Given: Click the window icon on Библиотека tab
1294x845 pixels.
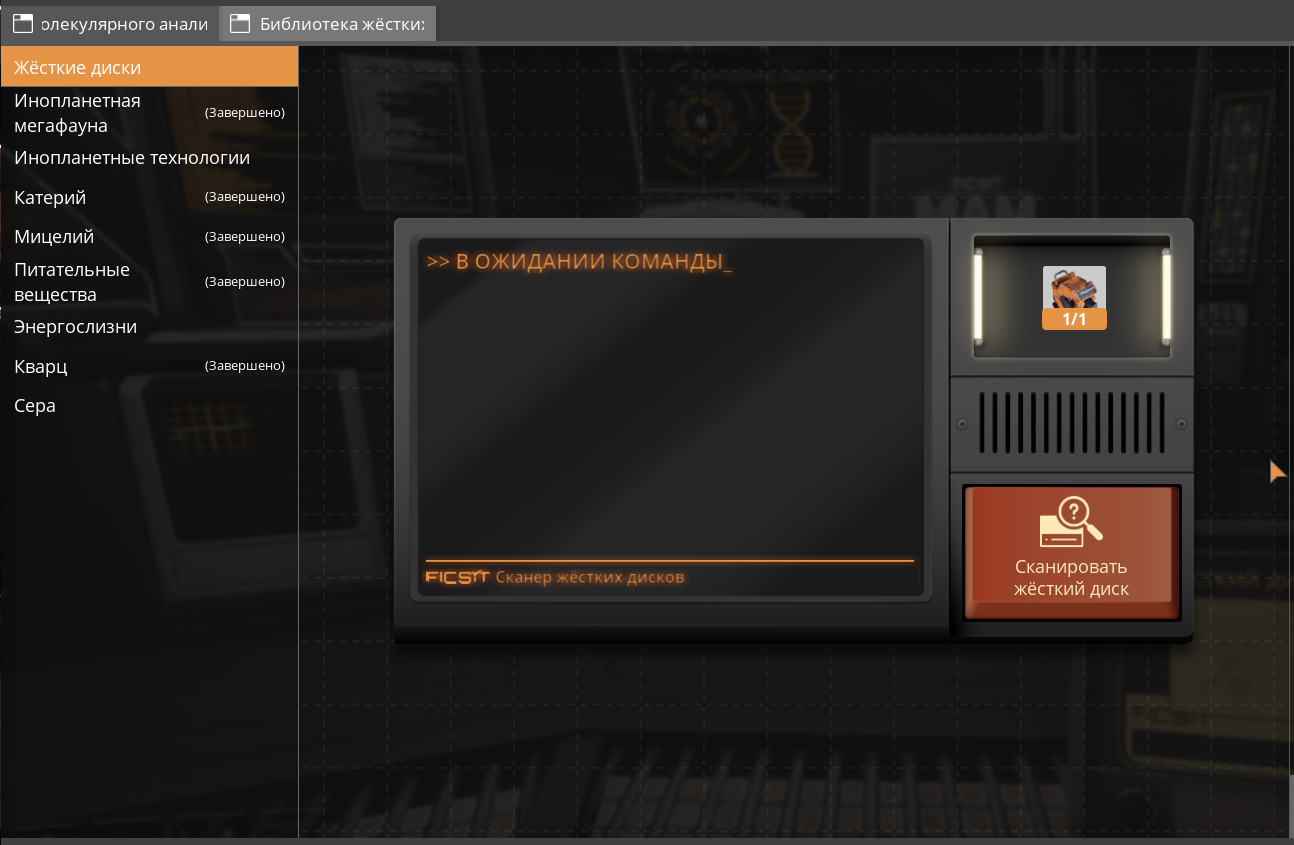Looking at the screenshot, I should [240, 24].
